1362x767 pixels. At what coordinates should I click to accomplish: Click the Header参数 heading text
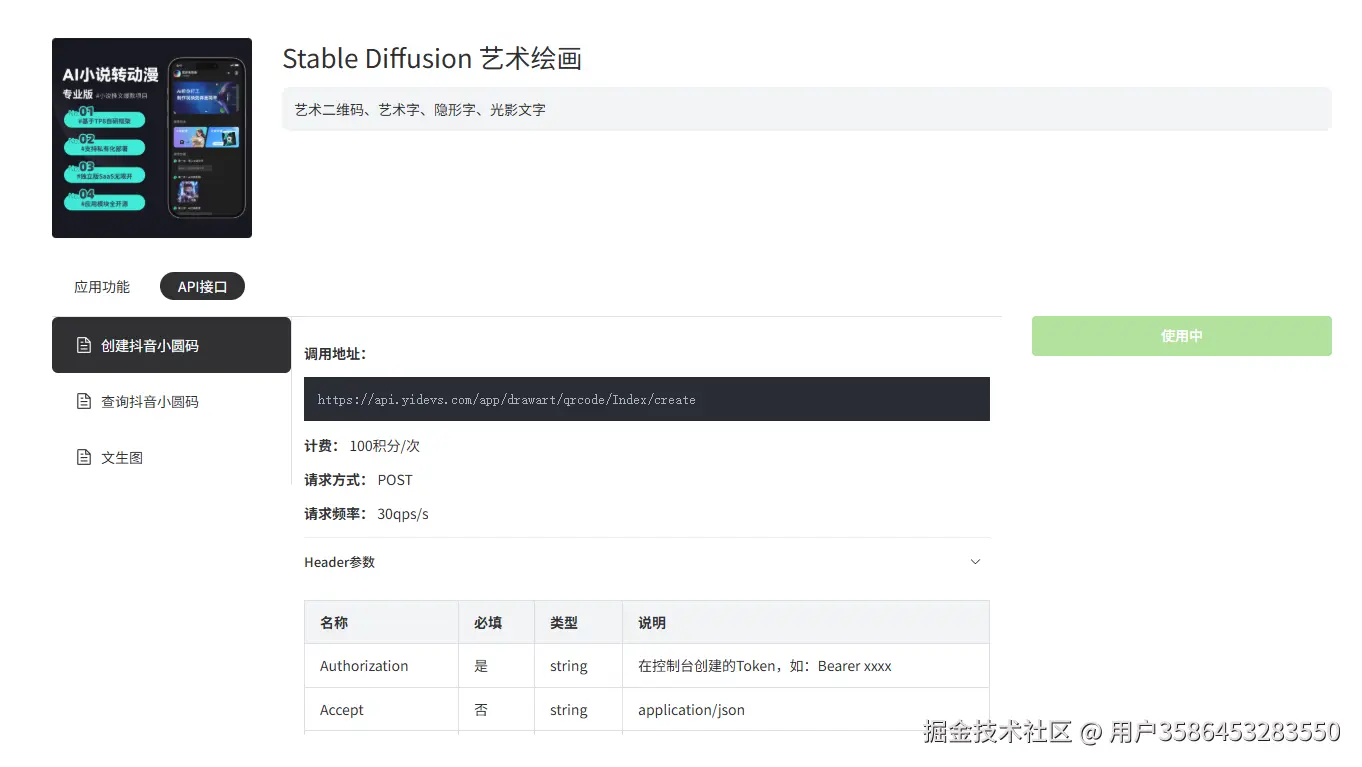pyautogui.click(x=340, y=562)
